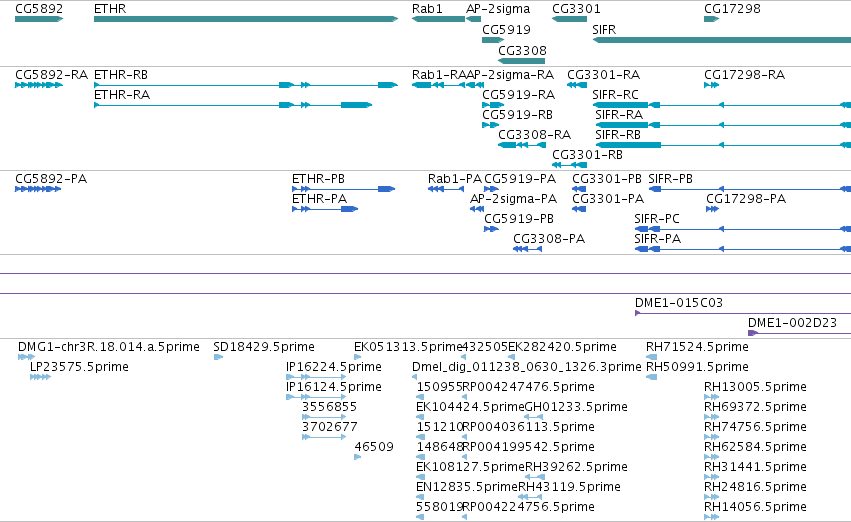Click the CG5892-RA transcript label
The width and height of the screenshot is (851, 522).
[x=52, y=74]
